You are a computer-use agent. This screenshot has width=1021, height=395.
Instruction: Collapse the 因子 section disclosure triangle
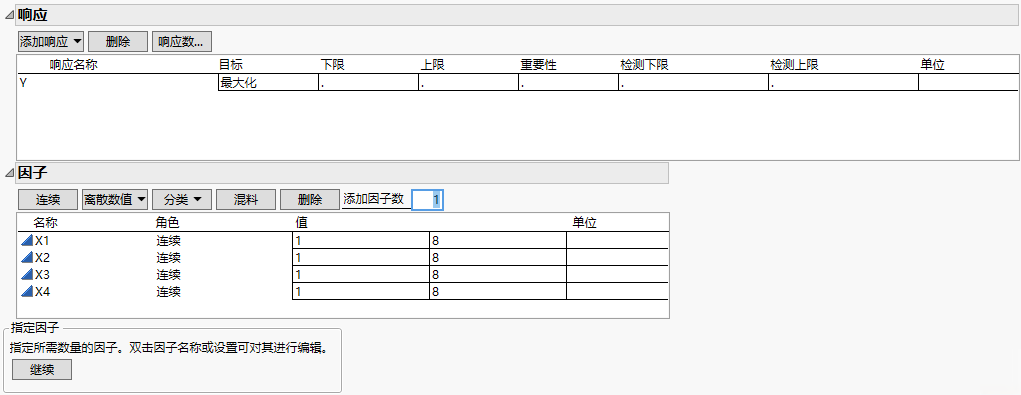coord(8,172)
